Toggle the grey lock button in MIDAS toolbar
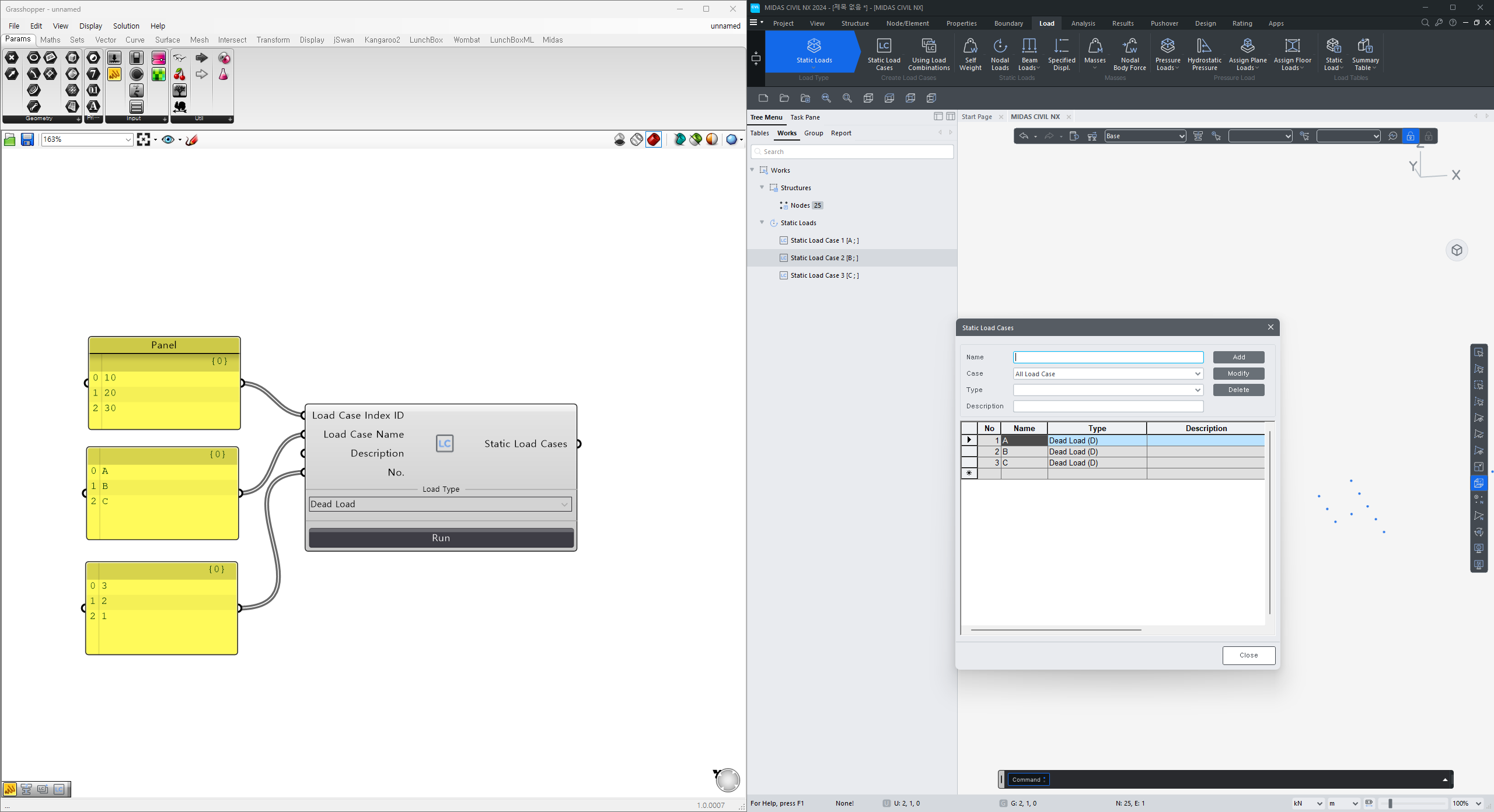This screenshot has height=812, width=1494. (x=1428, y=136)
